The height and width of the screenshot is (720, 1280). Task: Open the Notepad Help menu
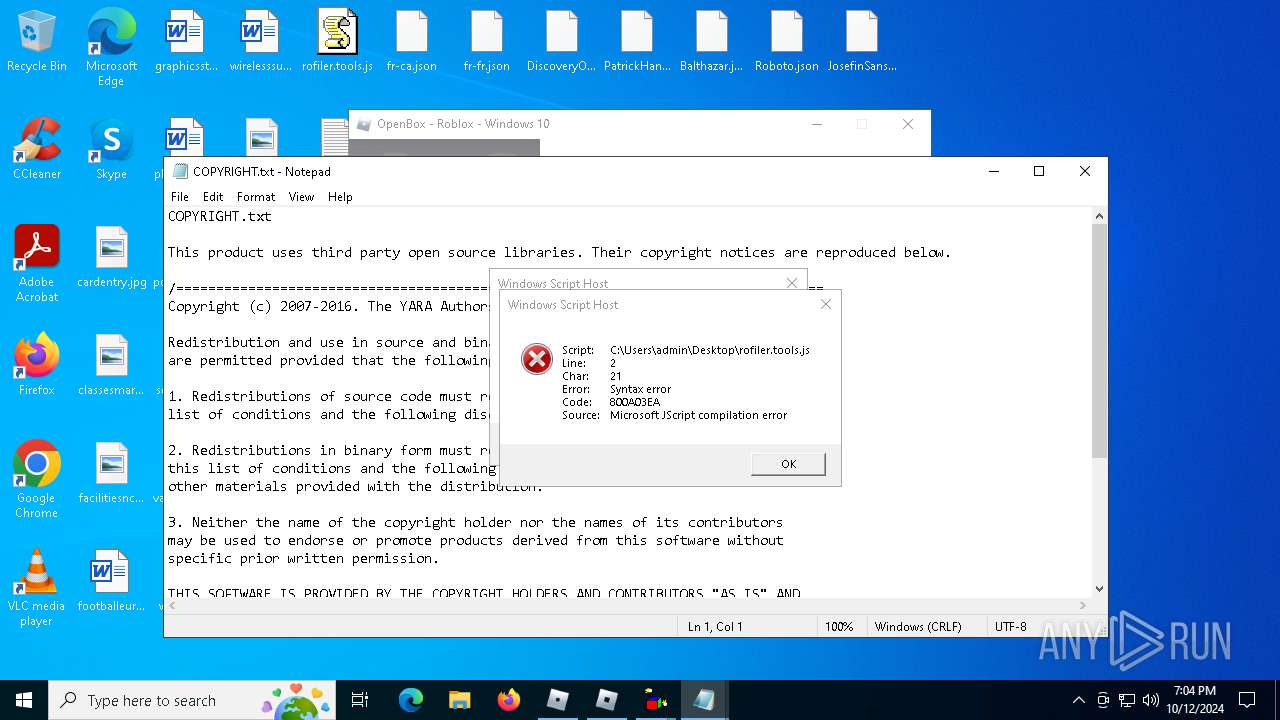point(340,197)
